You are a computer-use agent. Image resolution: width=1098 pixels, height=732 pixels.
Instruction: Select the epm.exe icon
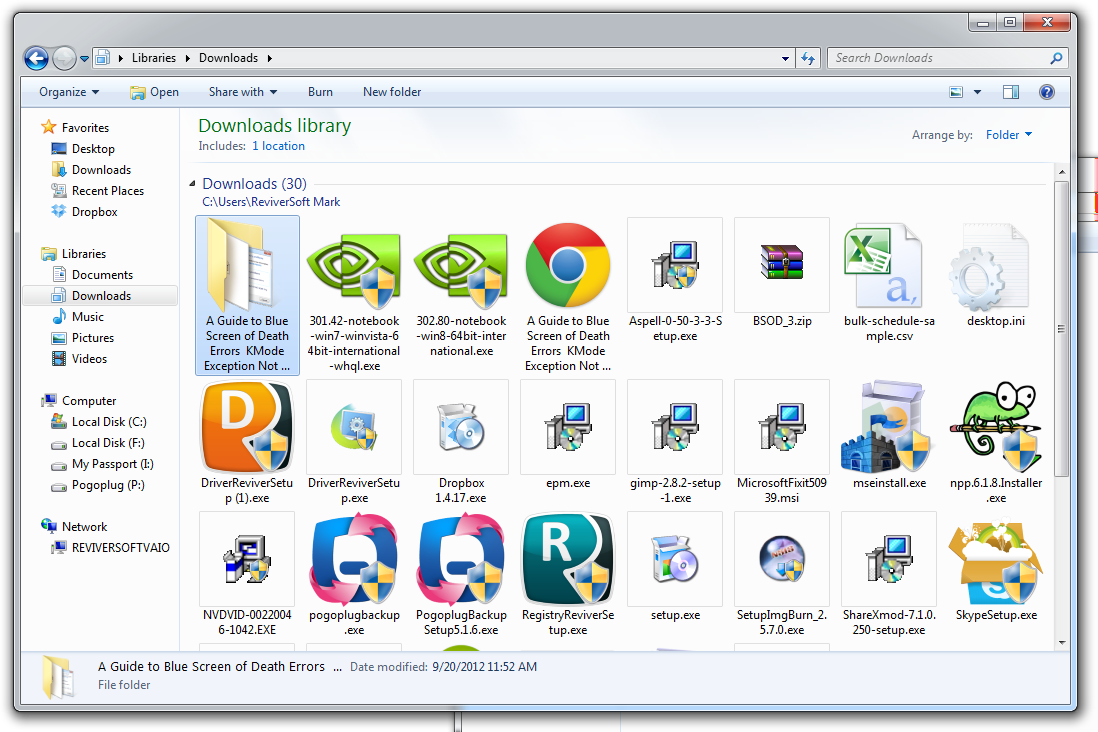[x=568, y=427]
